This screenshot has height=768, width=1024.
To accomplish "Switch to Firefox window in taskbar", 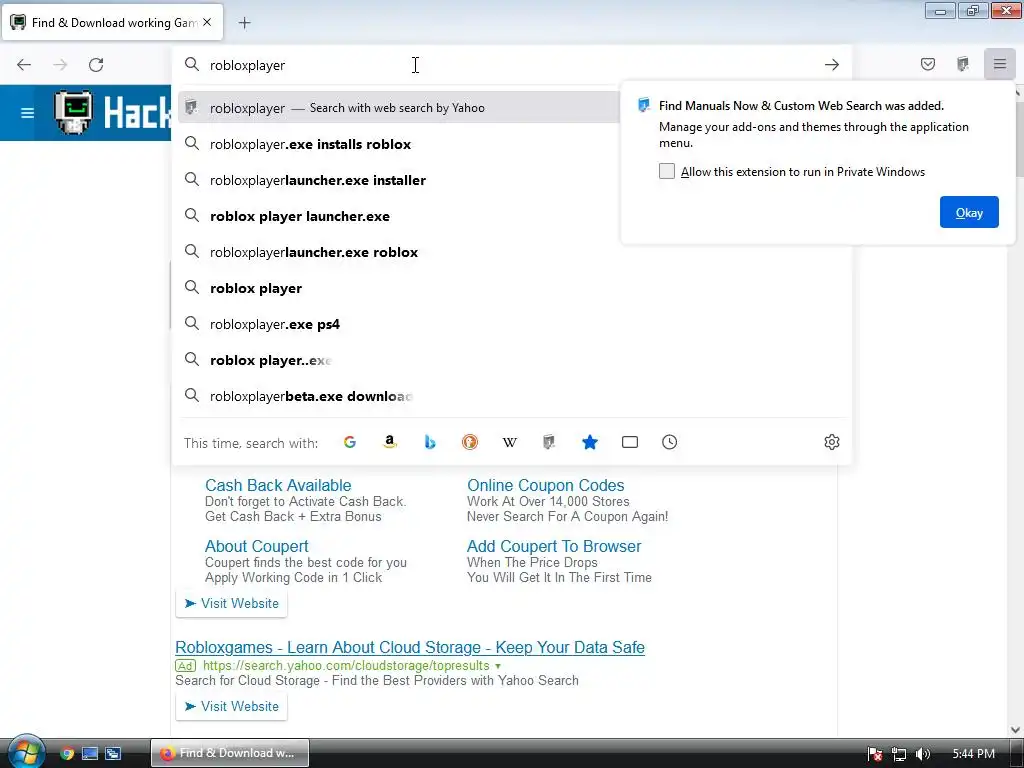I will (230, 753).
